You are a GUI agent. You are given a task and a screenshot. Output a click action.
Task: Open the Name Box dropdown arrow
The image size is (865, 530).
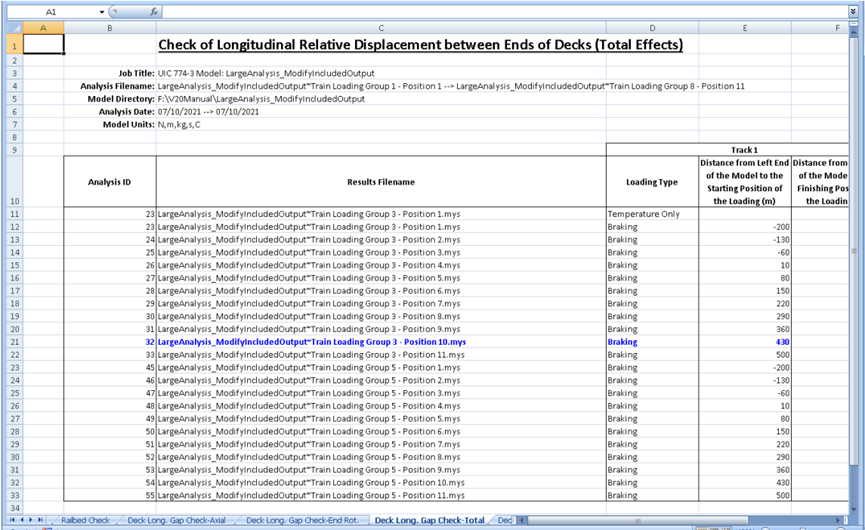point(102,12)
